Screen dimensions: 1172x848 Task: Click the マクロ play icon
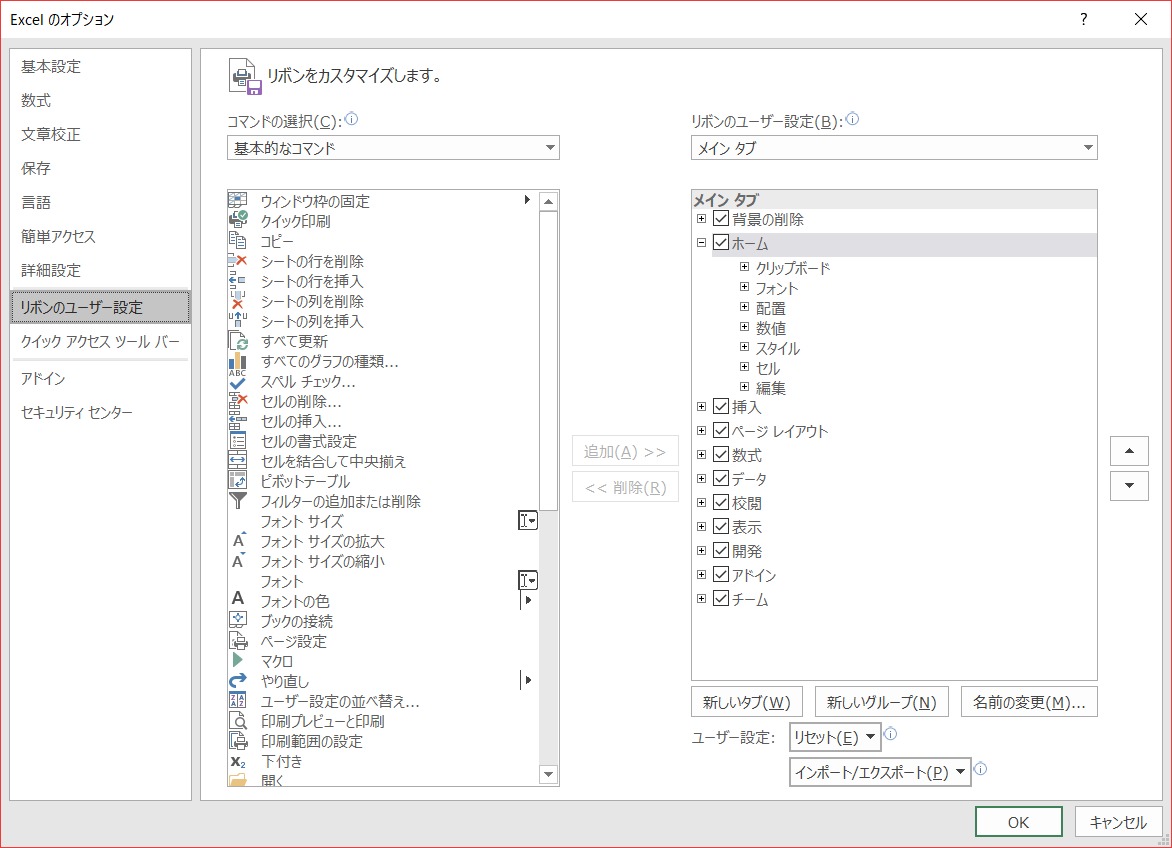point(238,660)
